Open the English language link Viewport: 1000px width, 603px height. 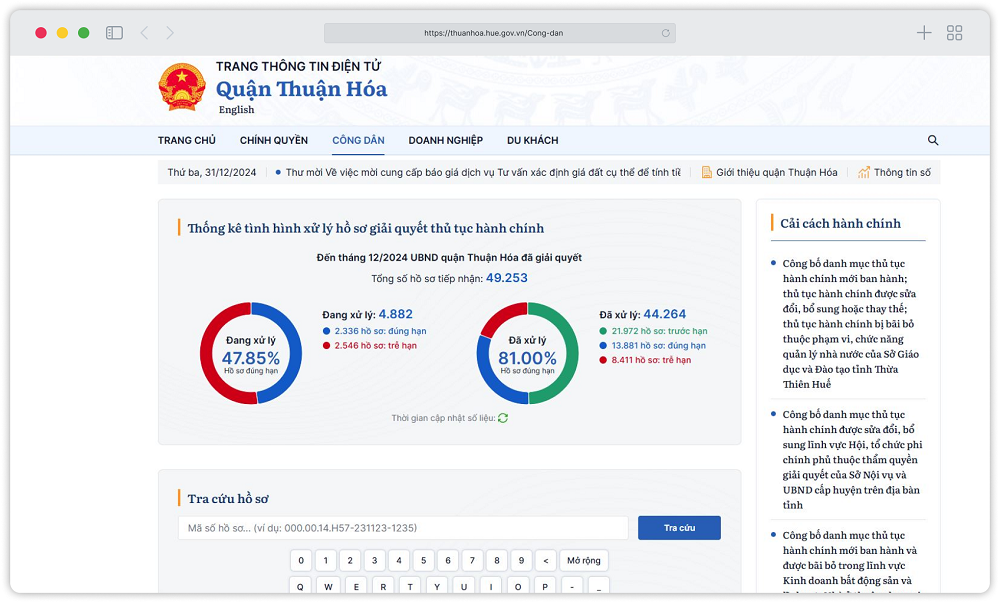click(x=236, y=109)
